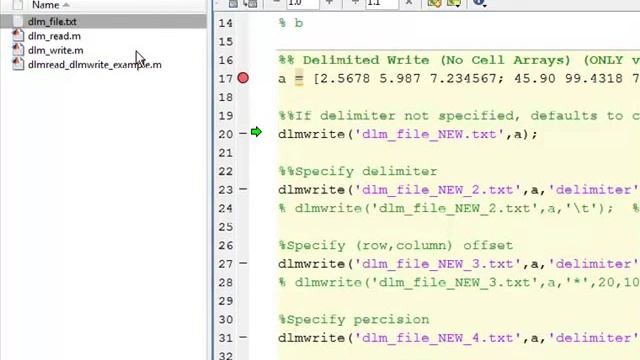
Task: Select dlm_write.m in the file list
Action: [56, 50]
